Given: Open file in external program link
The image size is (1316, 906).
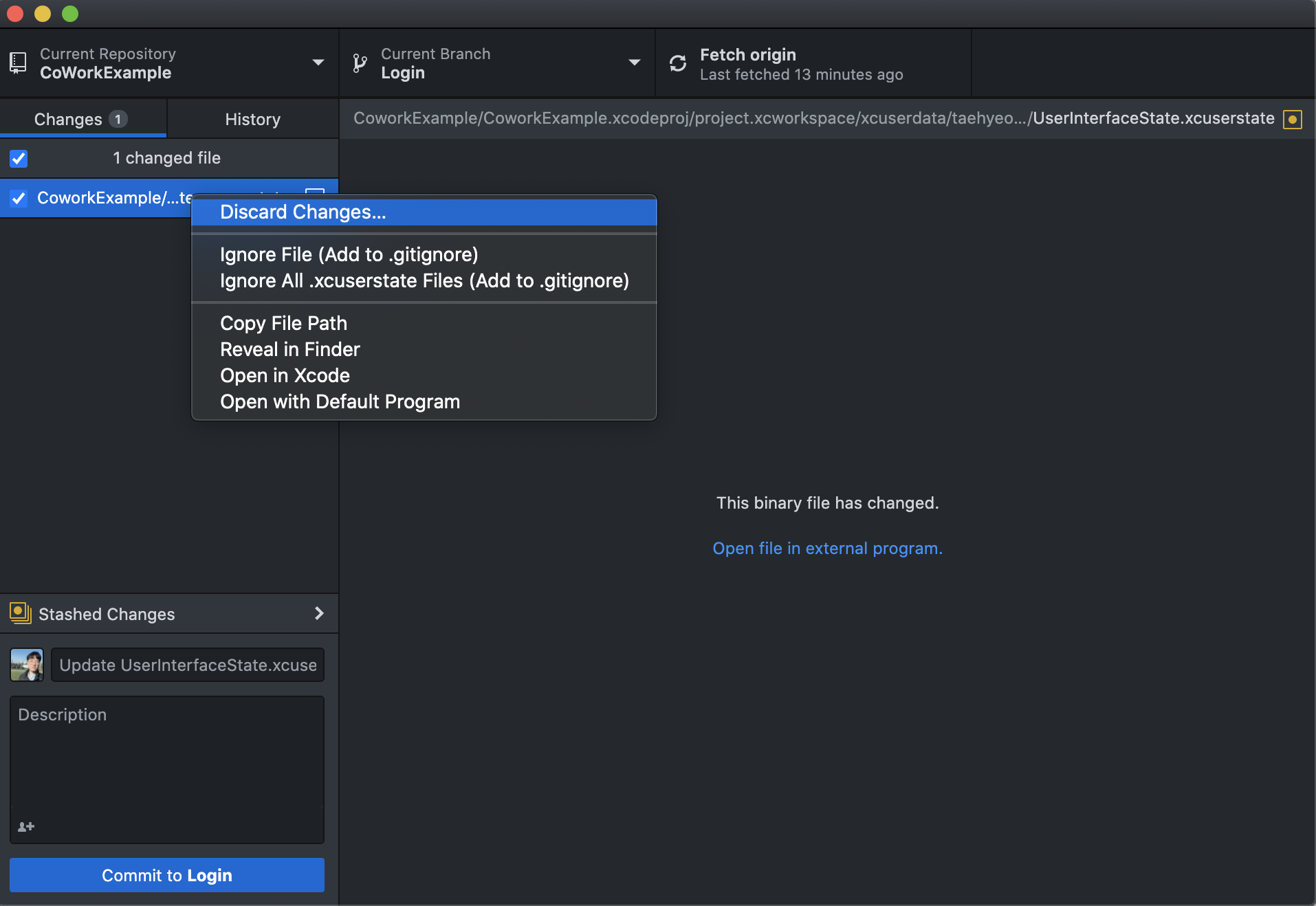Looking at the screenshot, I should (827, 549).
